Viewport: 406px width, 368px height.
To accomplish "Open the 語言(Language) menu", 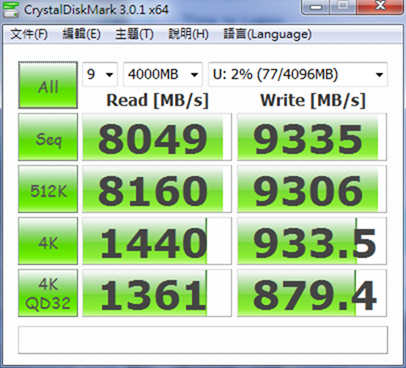I will coord(268,34).
